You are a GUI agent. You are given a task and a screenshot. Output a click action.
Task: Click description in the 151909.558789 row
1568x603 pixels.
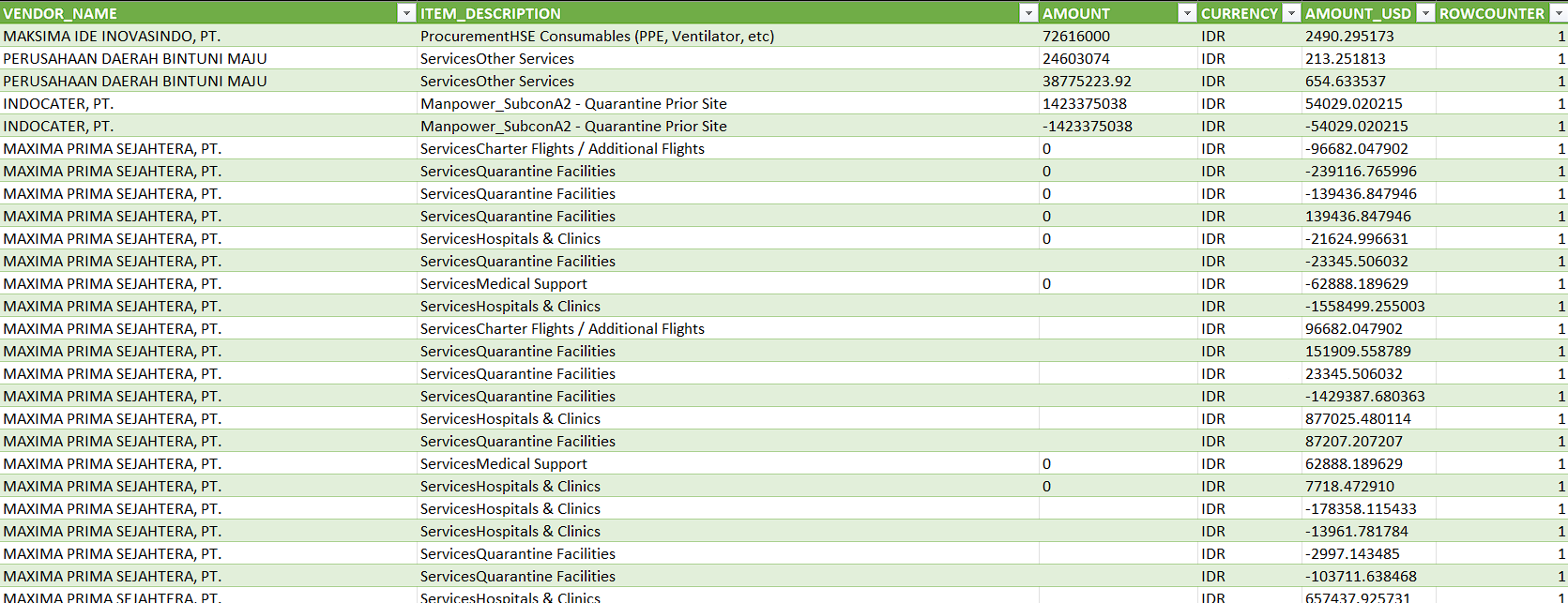click(728, 351)
